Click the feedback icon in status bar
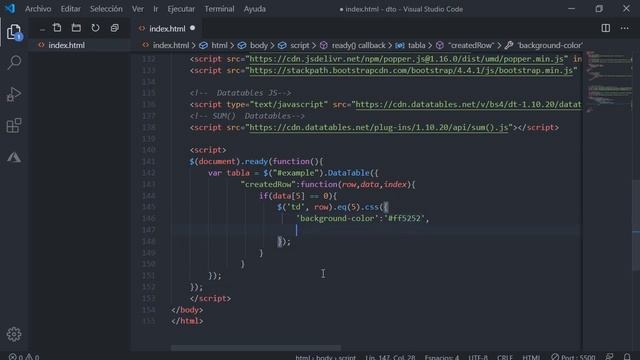Viewport: 640px width, 360px height. [609, 357]
